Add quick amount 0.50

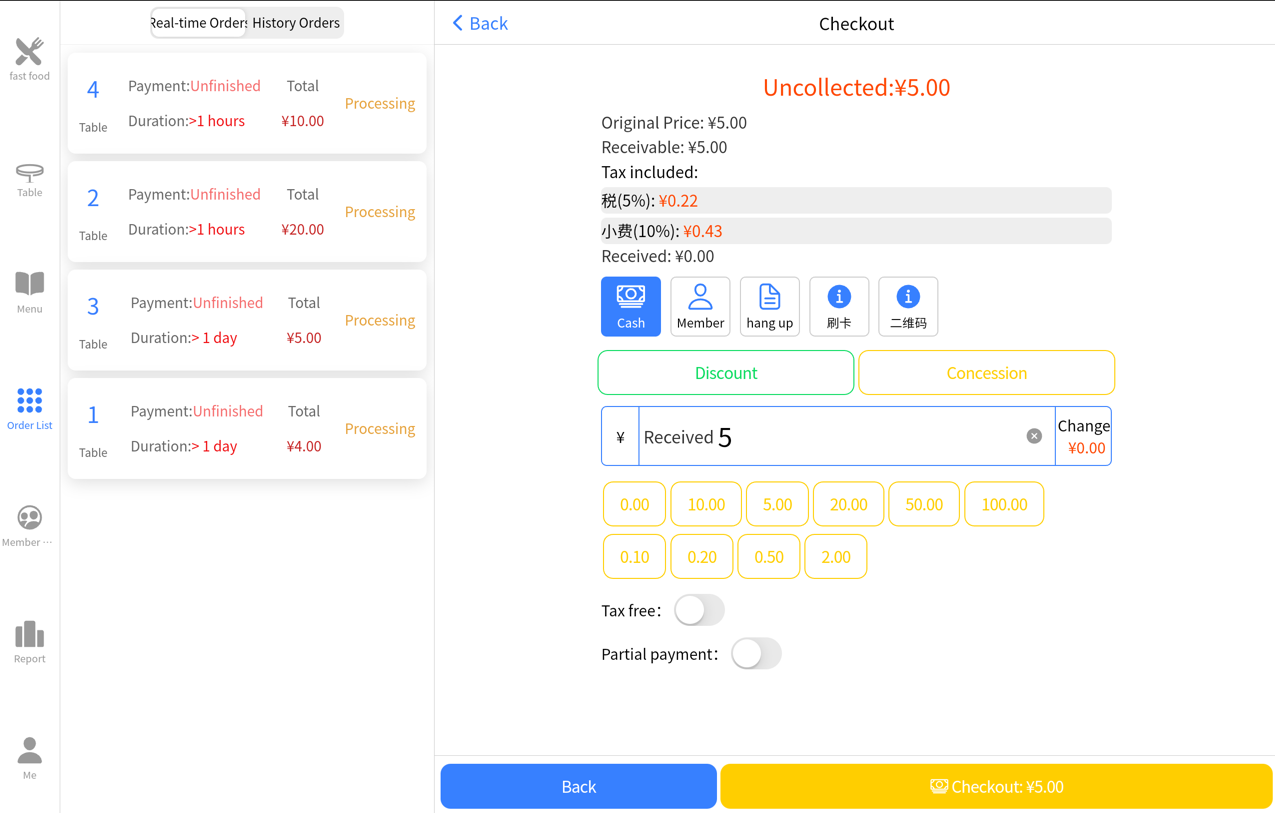[x=769, y=557]
